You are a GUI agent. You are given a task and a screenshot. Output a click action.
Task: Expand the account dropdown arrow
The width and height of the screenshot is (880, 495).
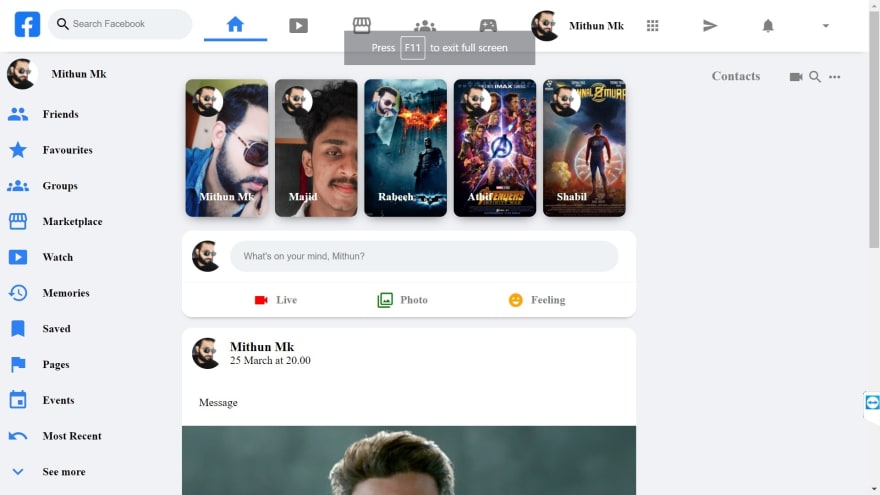click(x=826, y=25)
